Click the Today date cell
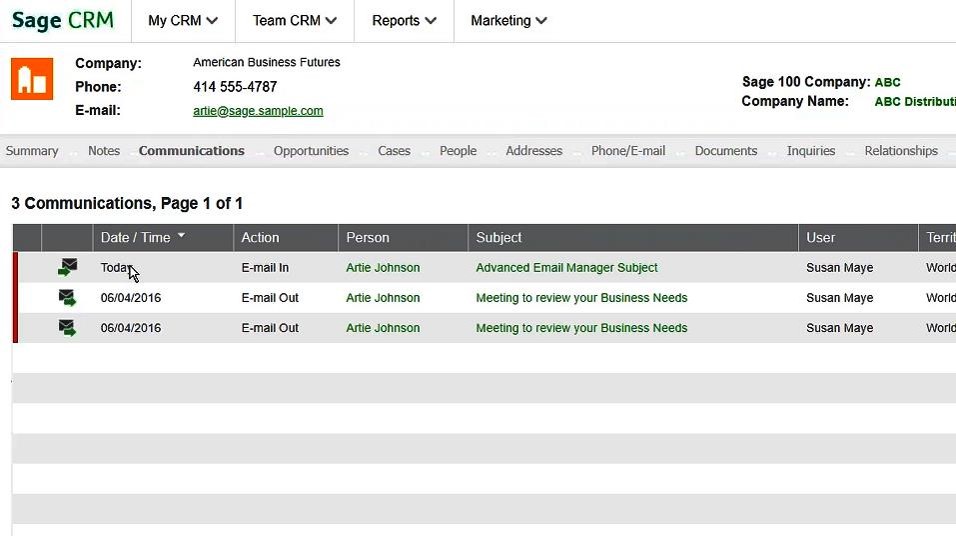 tap(116, 267)
